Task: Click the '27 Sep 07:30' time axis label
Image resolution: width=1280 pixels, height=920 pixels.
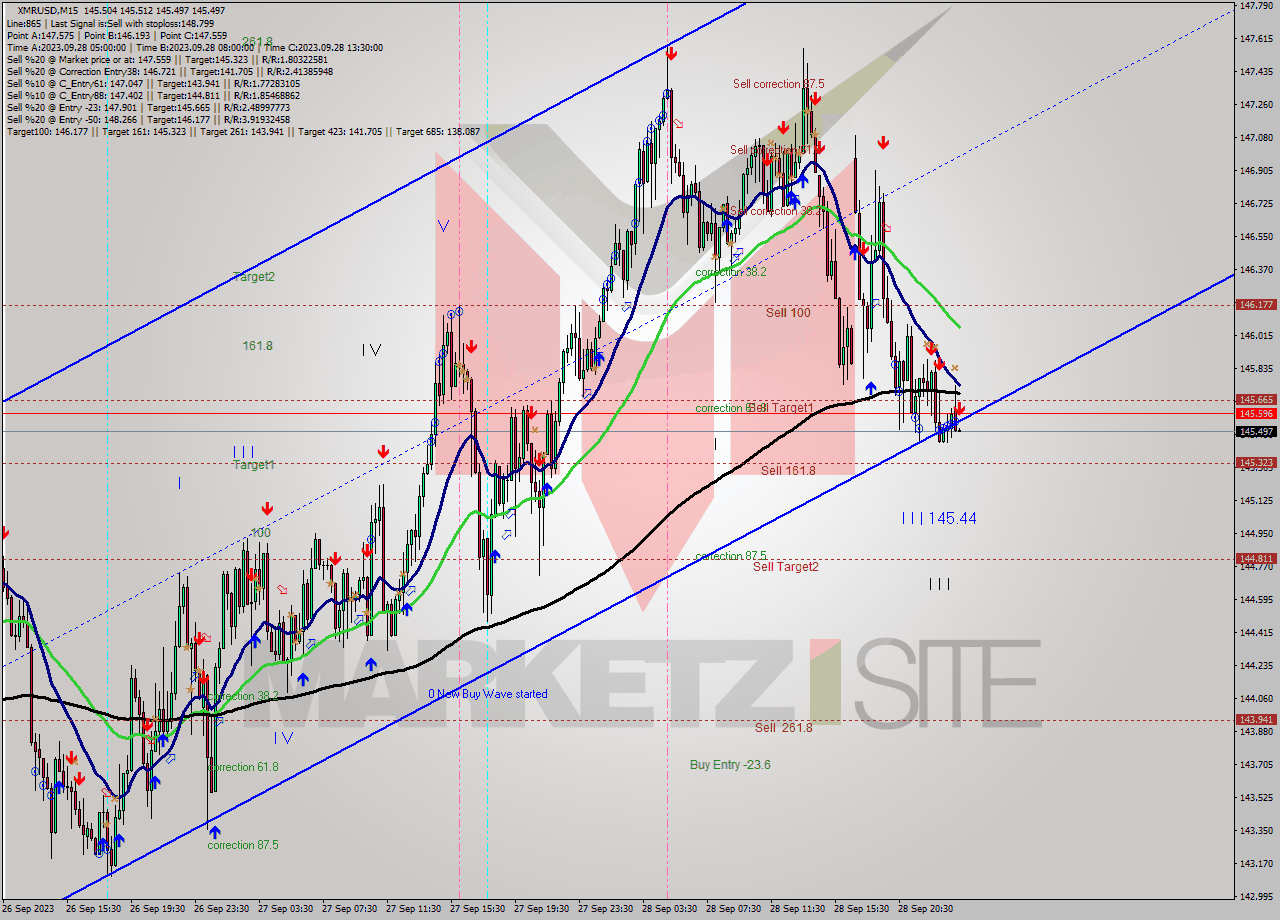Action: (x=351, y=909)
